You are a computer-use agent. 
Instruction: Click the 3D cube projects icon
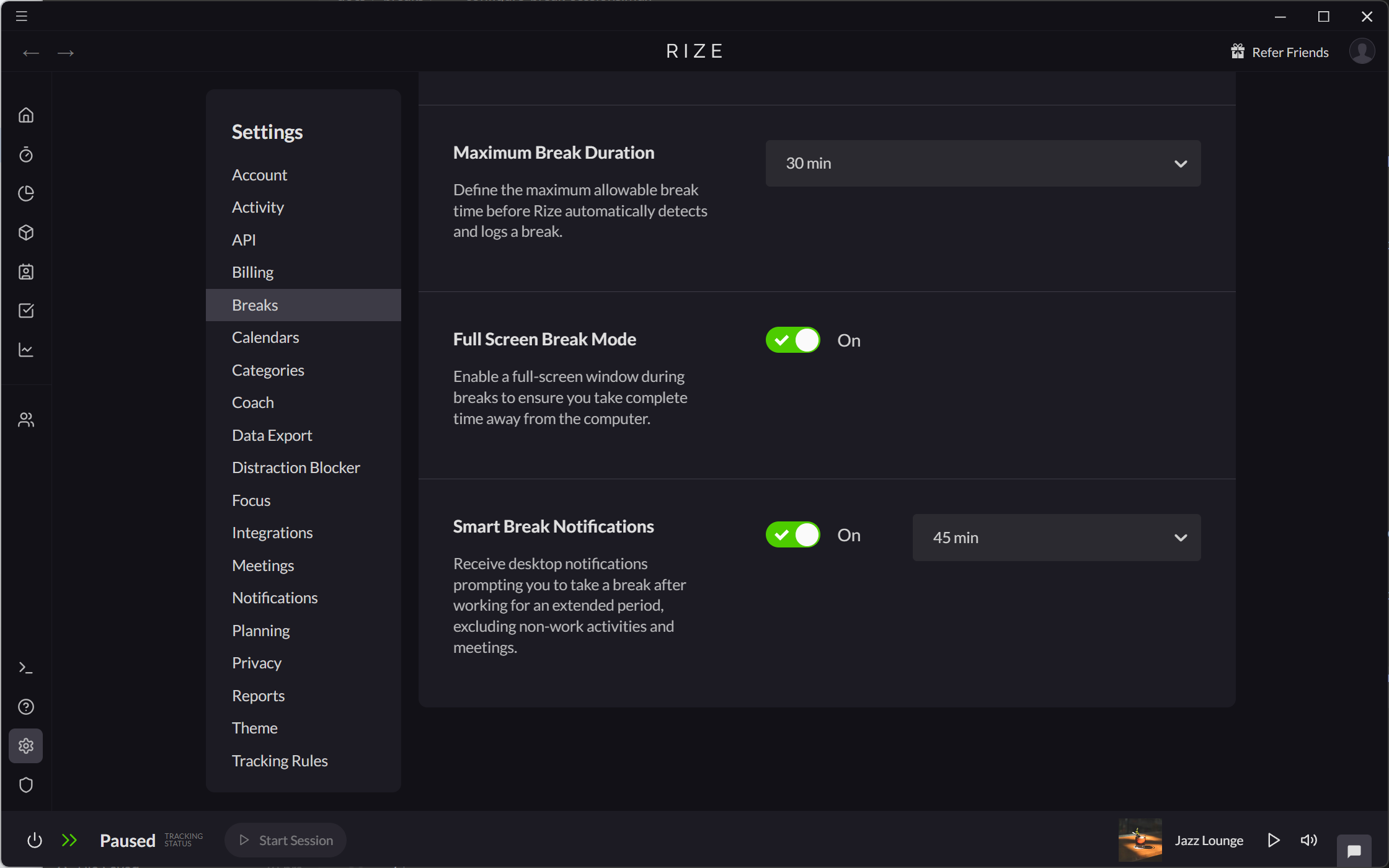[x=26, y=232]
